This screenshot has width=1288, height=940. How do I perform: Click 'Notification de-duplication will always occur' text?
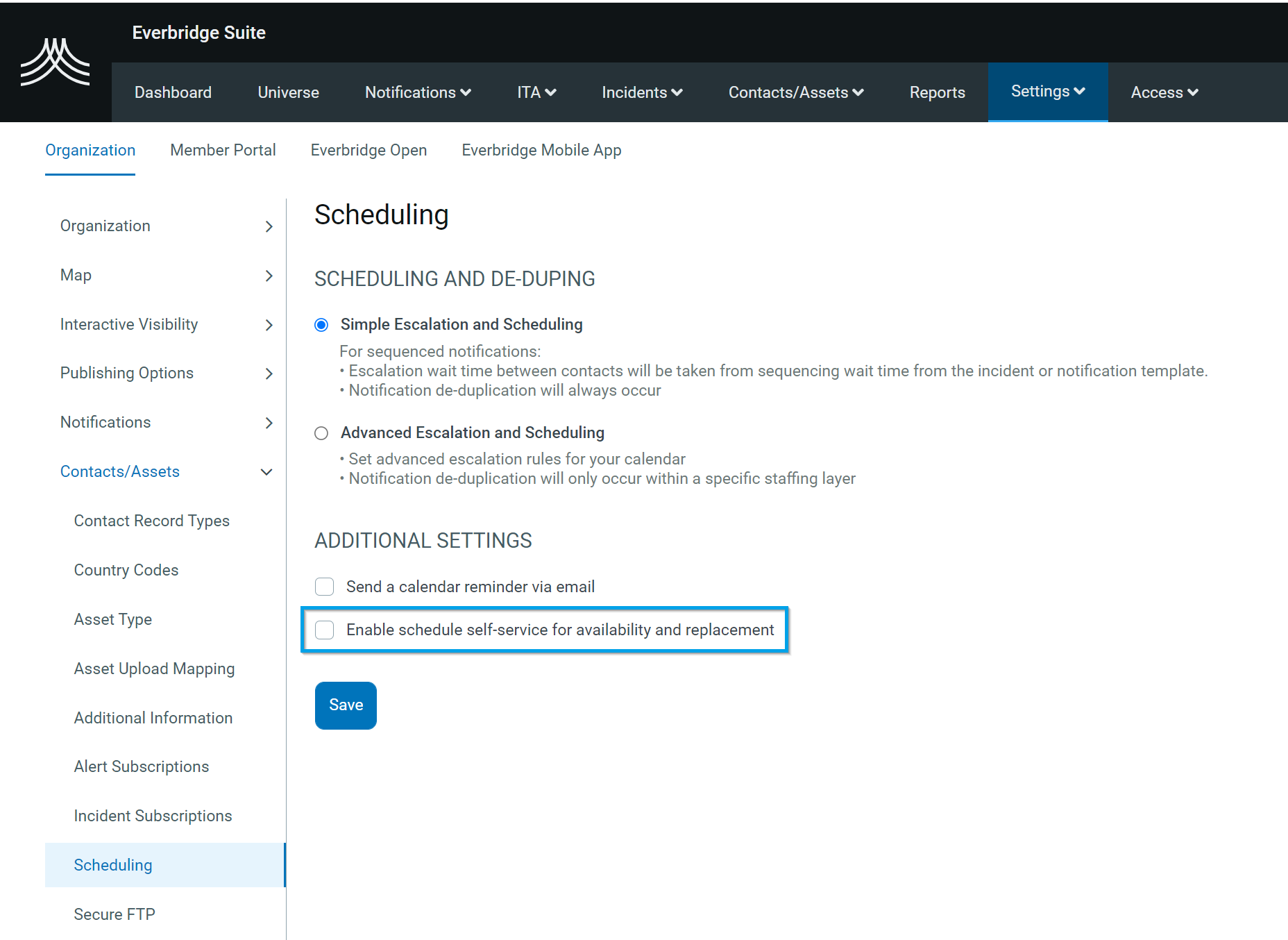point(505,390)
